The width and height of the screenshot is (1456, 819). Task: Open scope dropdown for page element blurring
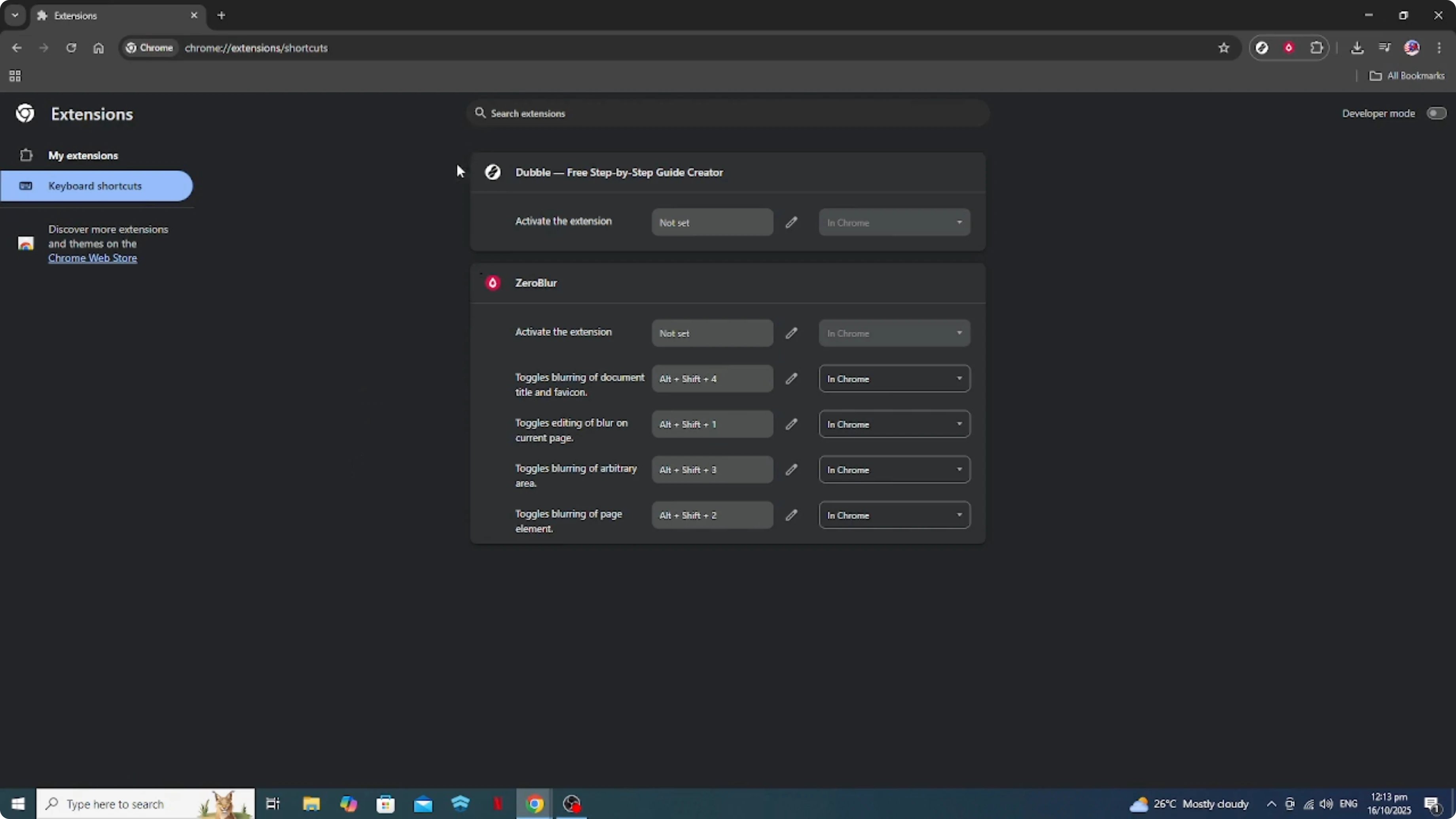point(894,515)
